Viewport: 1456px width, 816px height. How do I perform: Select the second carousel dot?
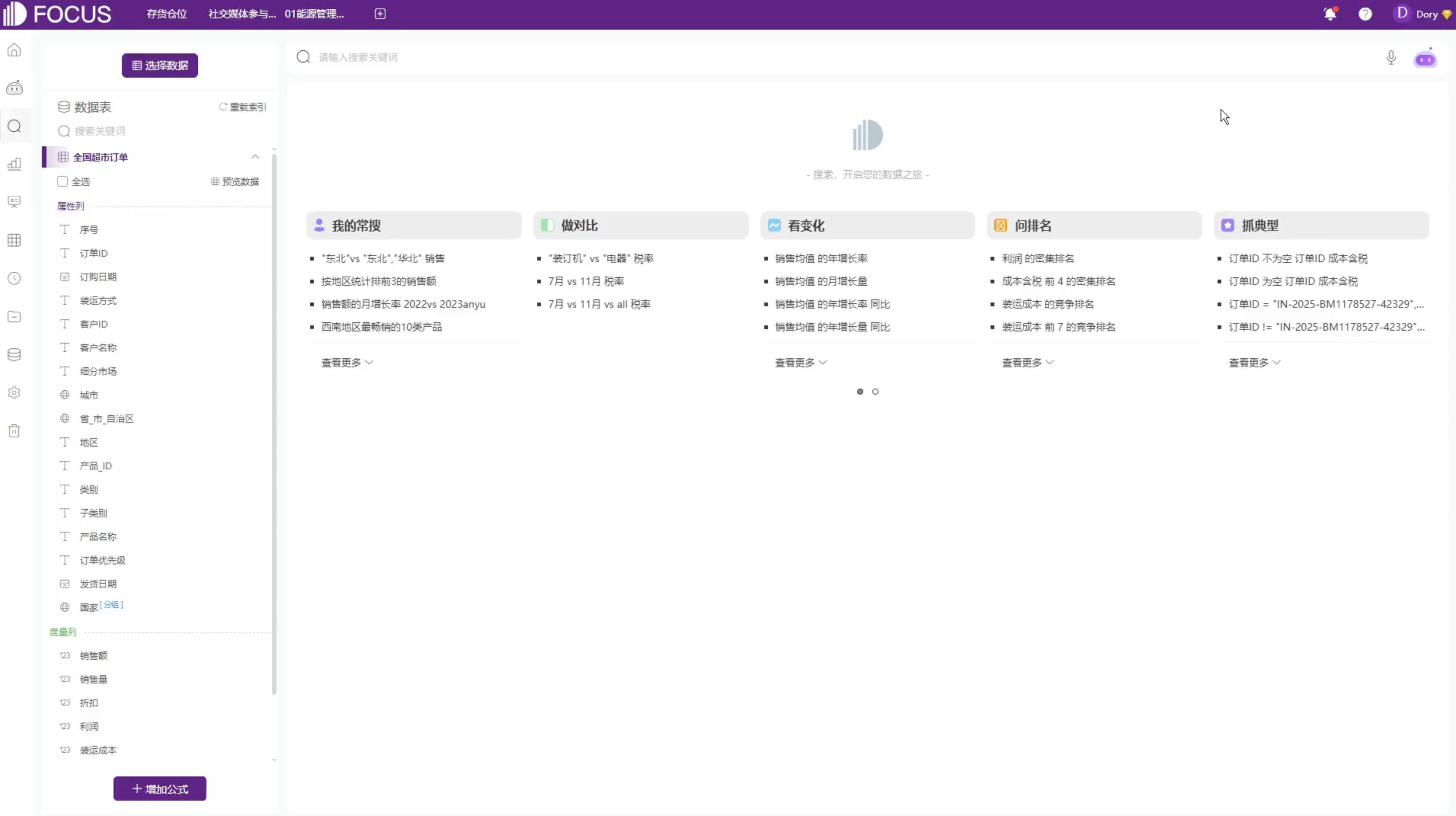875,391
